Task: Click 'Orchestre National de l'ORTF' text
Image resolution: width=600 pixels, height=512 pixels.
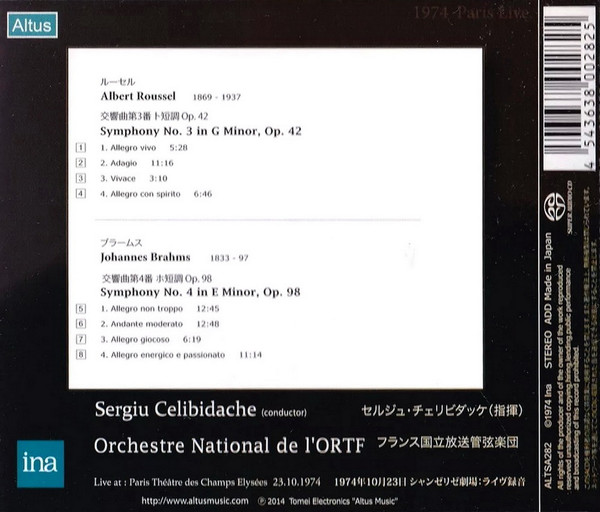Action: (x=229, y=446)
